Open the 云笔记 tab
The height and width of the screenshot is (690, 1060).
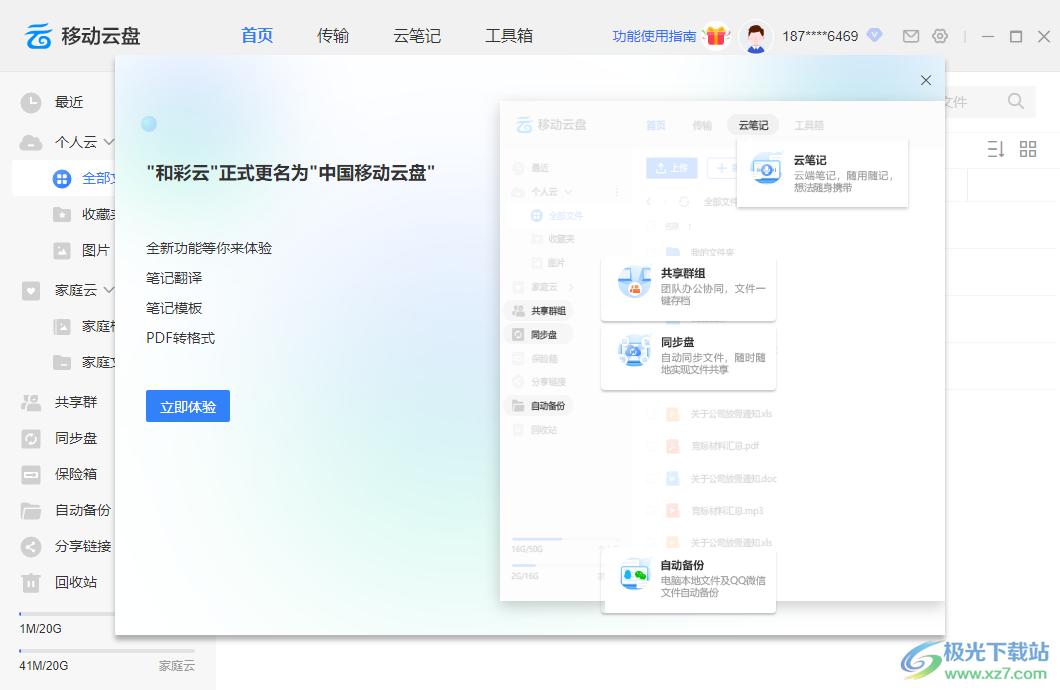click(x=417, y=36)
